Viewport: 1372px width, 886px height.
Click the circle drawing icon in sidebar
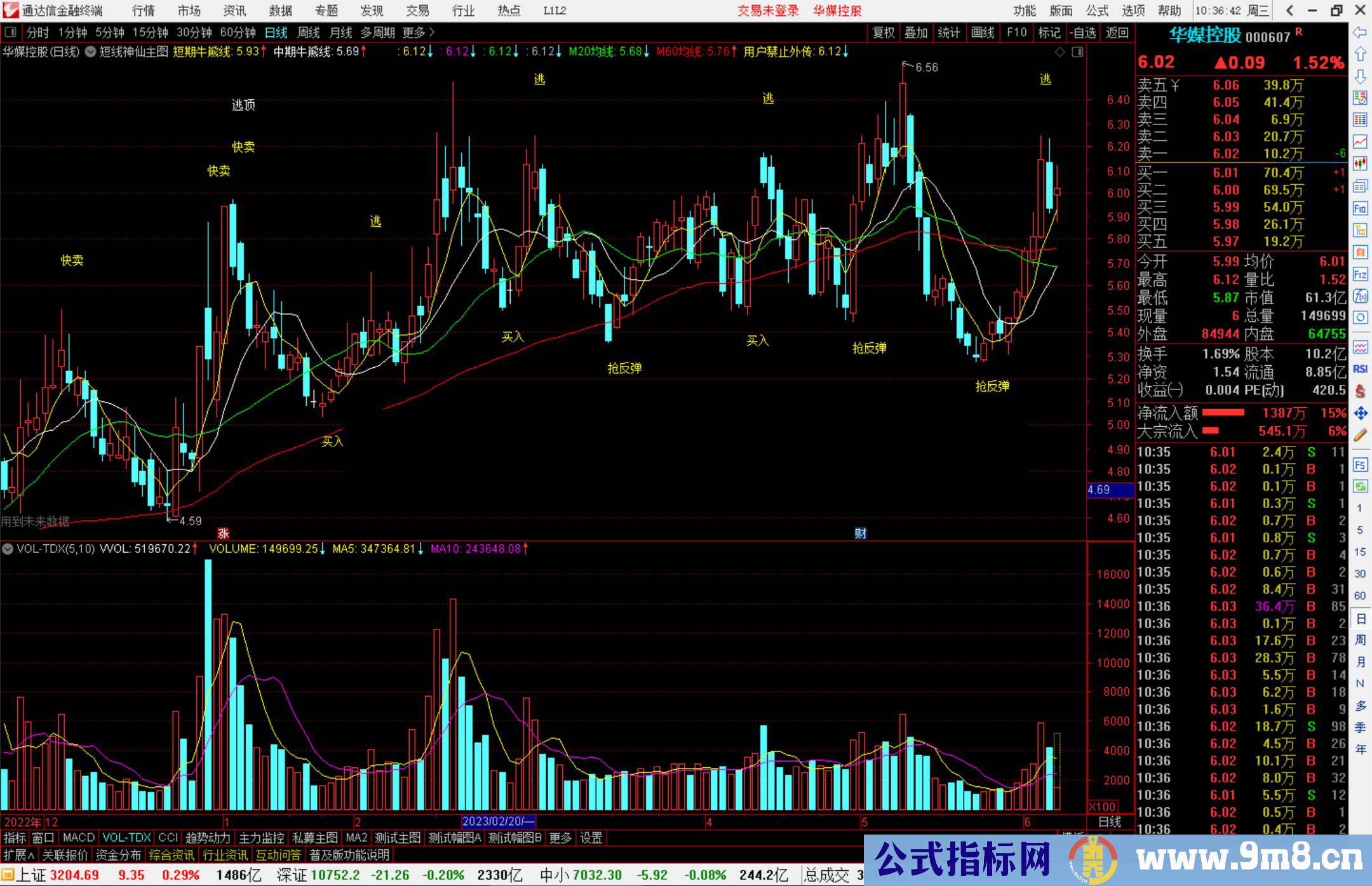[1360, 318]
